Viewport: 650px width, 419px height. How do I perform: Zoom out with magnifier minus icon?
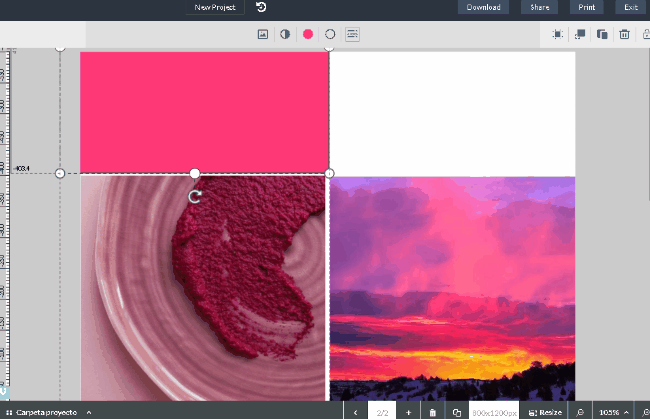[580, 412]
